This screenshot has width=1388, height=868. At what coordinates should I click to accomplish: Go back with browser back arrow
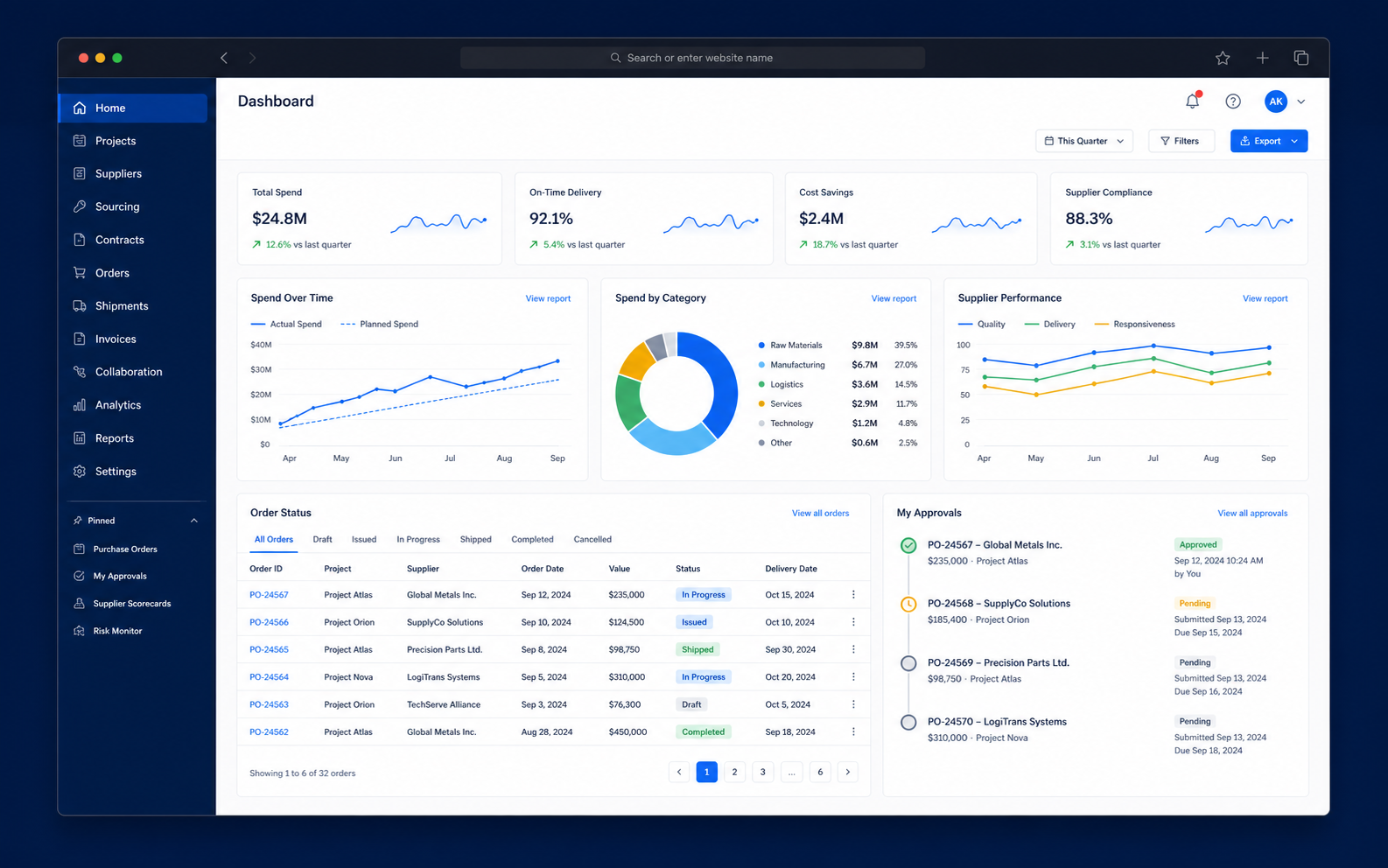click(x=224, y=58)
